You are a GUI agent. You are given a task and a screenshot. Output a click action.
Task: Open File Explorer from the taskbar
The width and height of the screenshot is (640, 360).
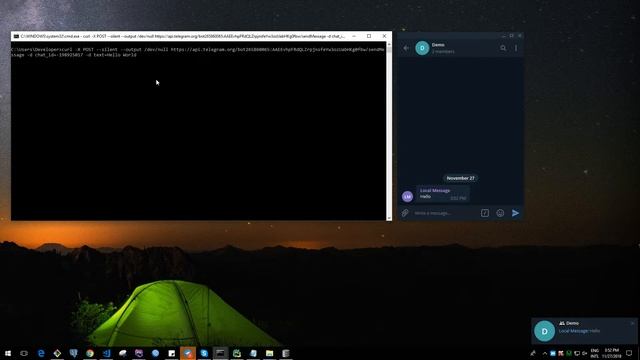pos(269,353)
